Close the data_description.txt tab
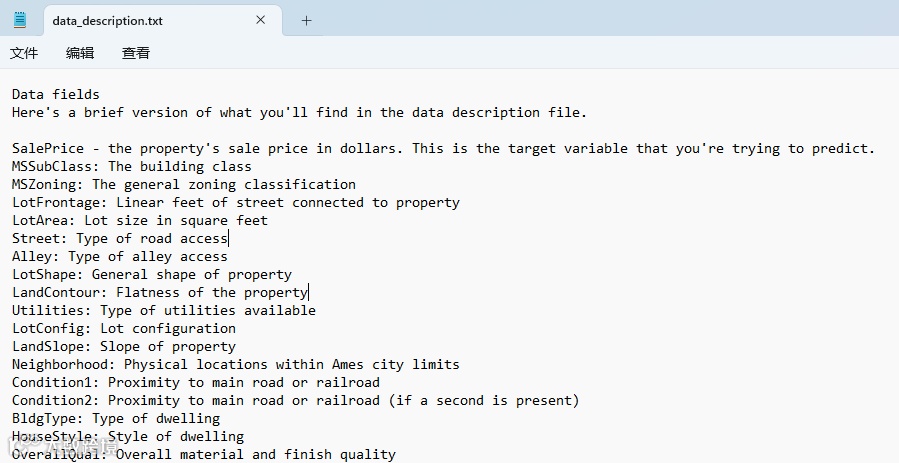The width and height of the screenshot is (899, 463). pyautogui.click(x=261, y=20)
